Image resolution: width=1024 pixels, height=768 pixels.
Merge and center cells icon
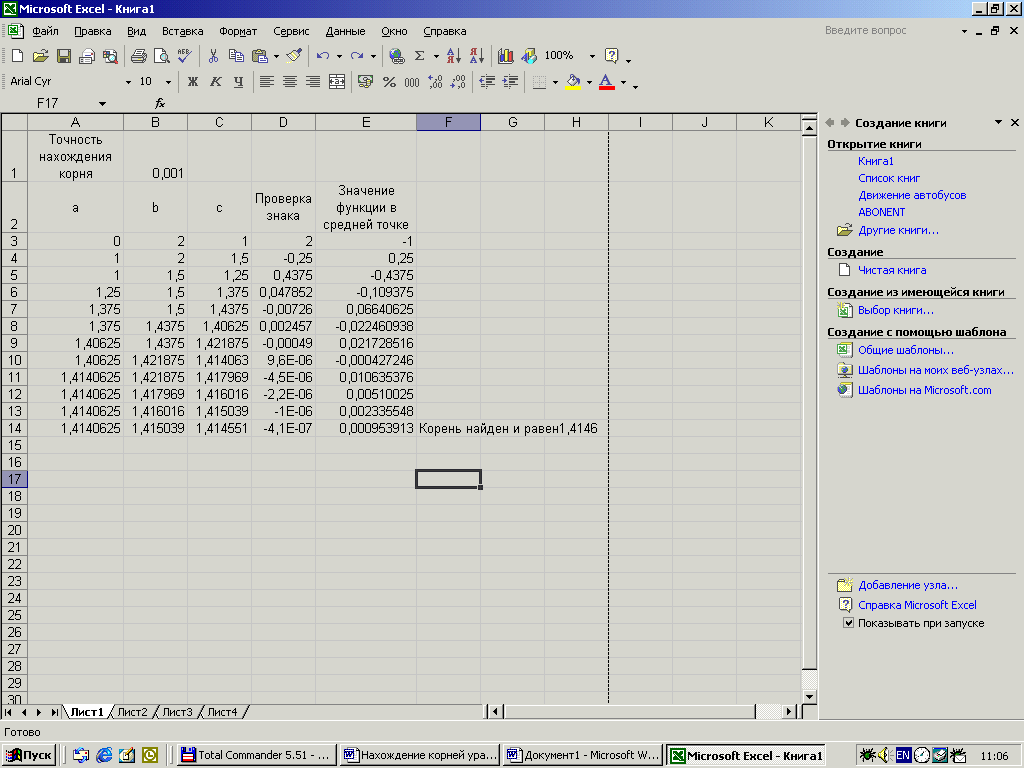click(337, 82)
